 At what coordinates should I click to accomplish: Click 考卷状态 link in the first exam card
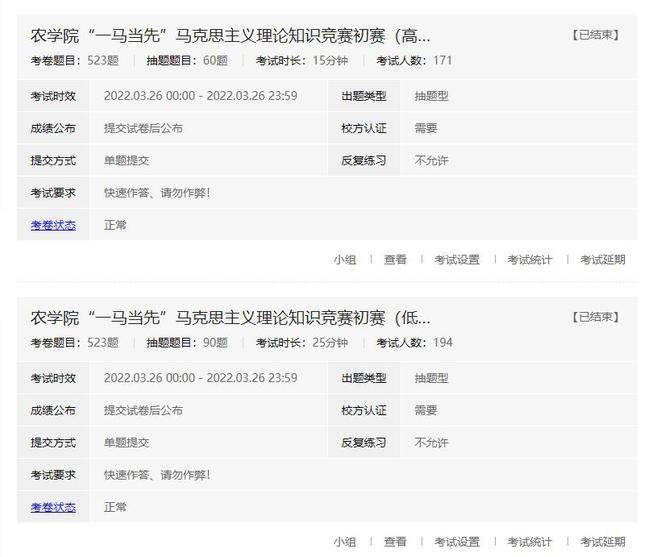pyautogui.click(x=53, y=225)
